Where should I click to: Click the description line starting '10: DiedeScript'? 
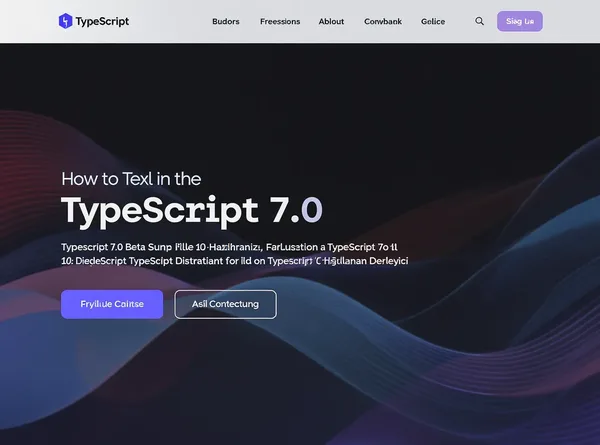pos(235,260)
